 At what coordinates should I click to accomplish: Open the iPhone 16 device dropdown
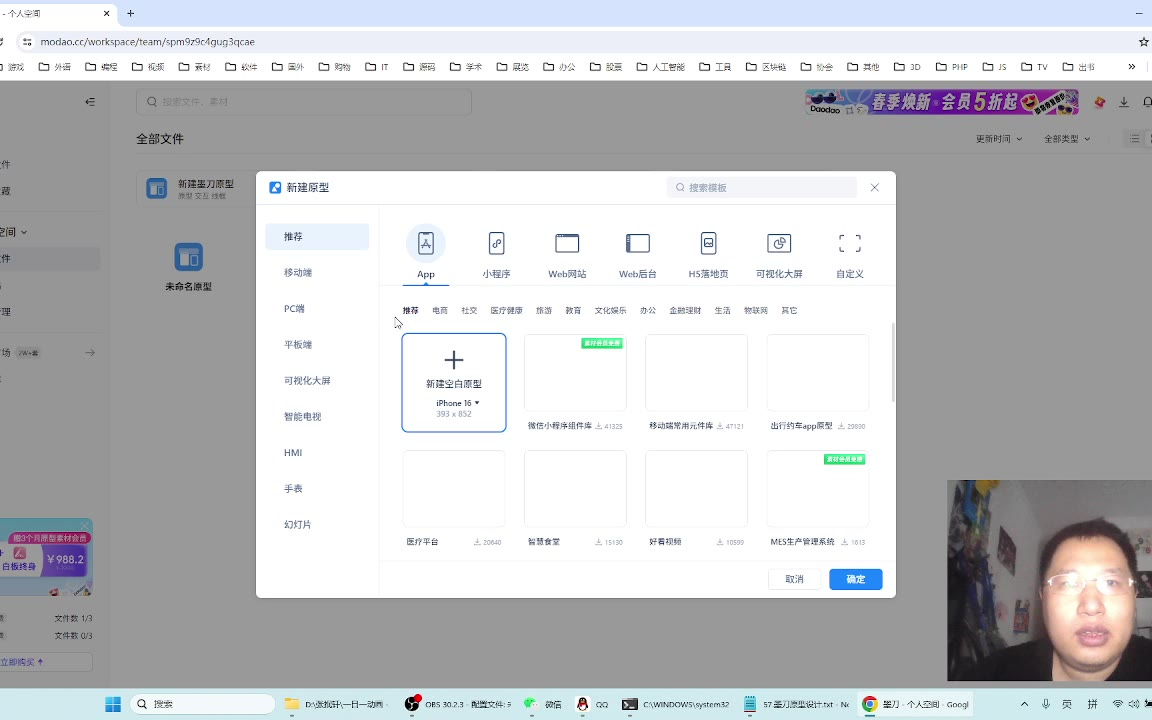[x=457, y=403]
